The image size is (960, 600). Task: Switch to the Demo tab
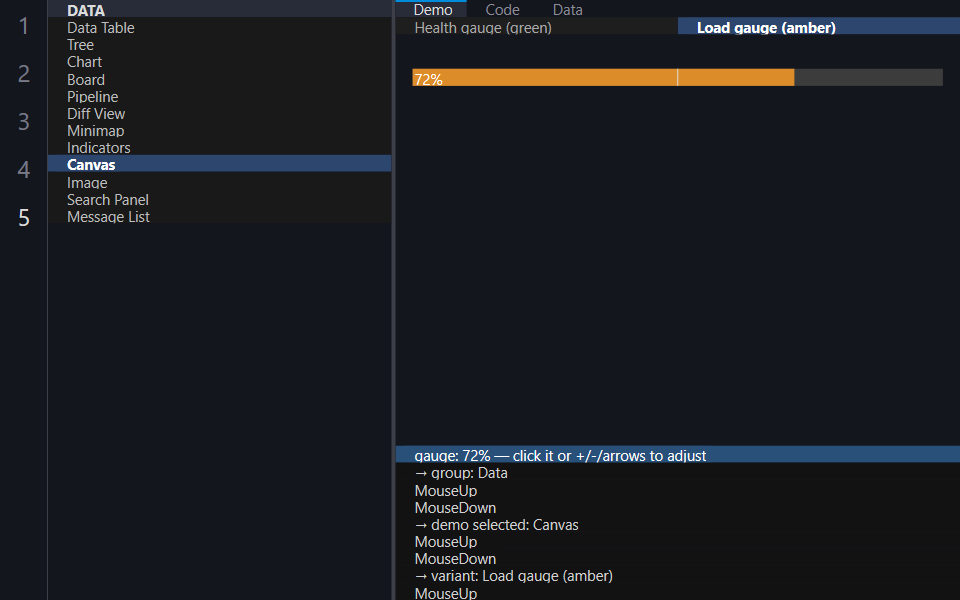coord(433,9)
